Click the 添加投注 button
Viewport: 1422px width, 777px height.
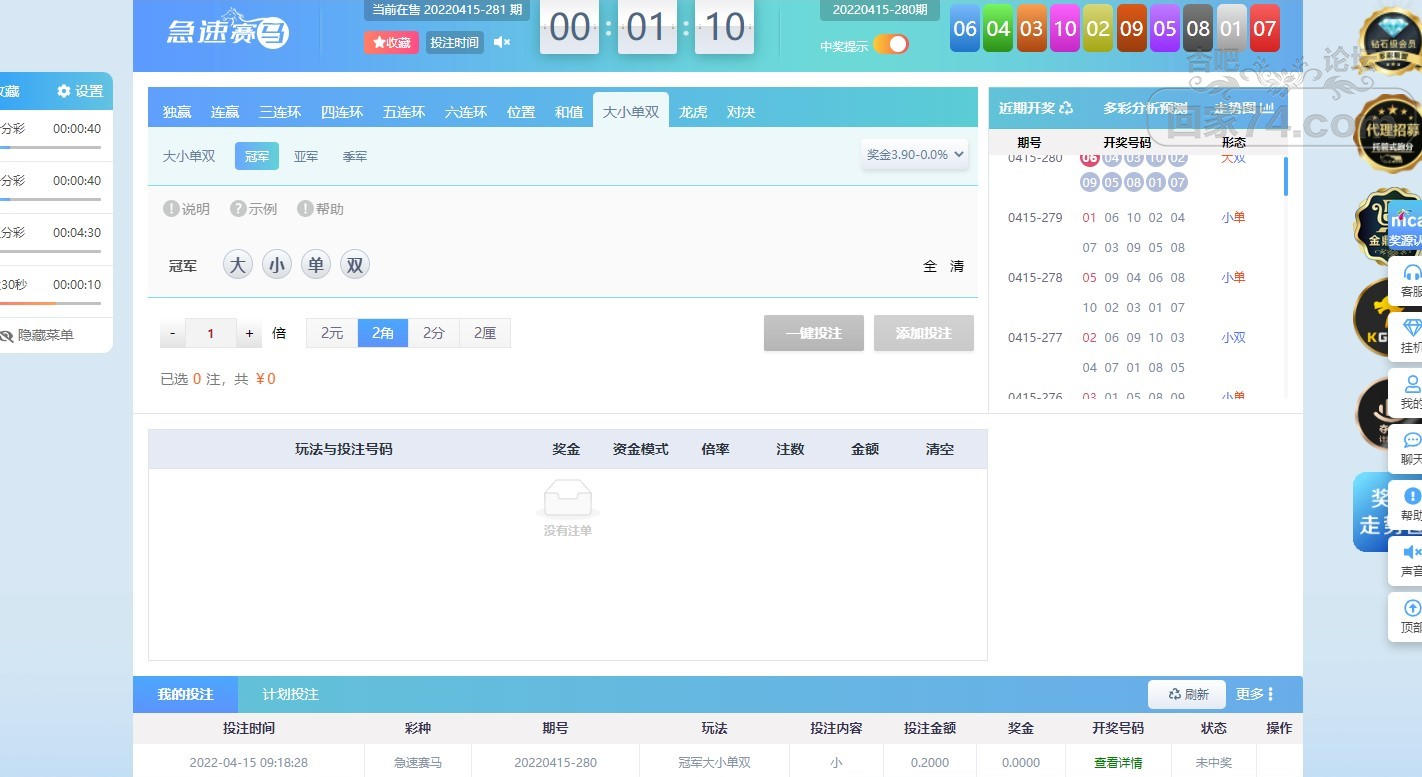point(924,333)
